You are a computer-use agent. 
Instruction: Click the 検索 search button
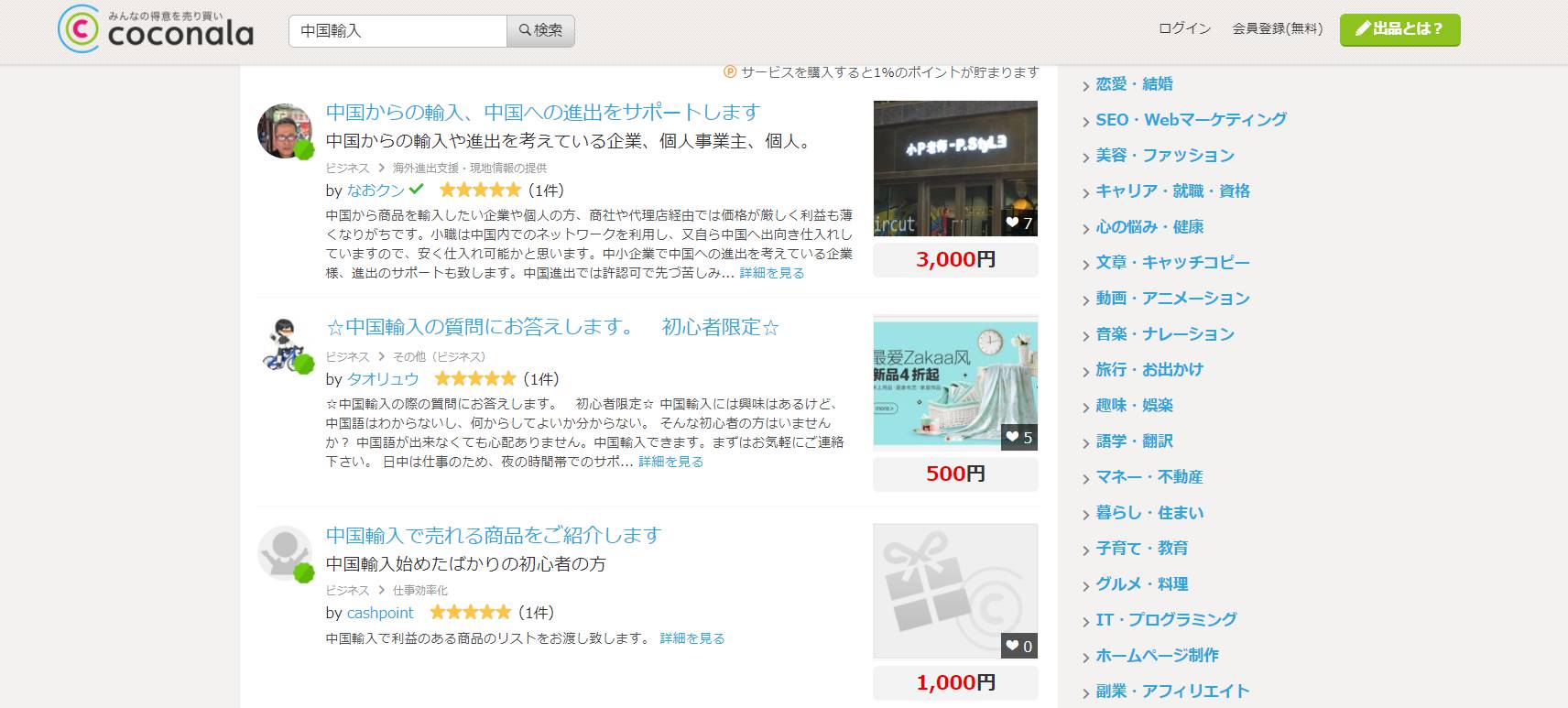540,30
